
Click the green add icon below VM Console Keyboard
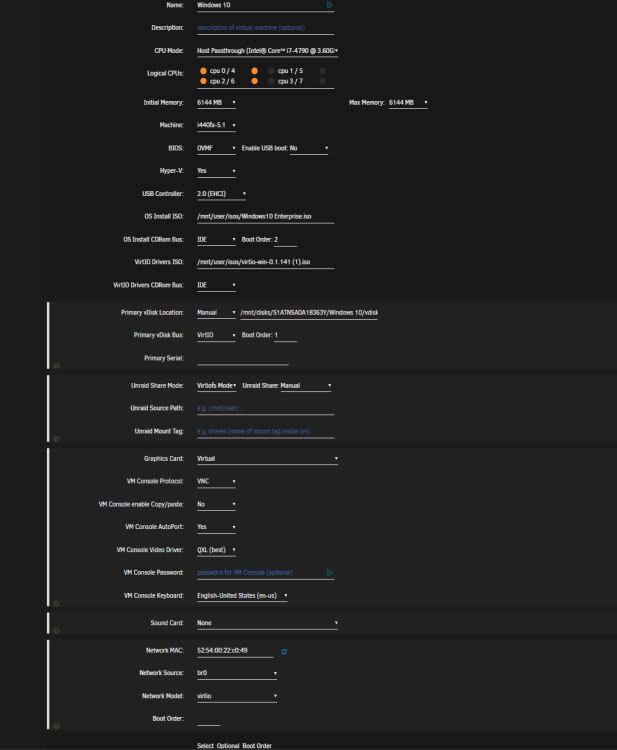(56, 603)
